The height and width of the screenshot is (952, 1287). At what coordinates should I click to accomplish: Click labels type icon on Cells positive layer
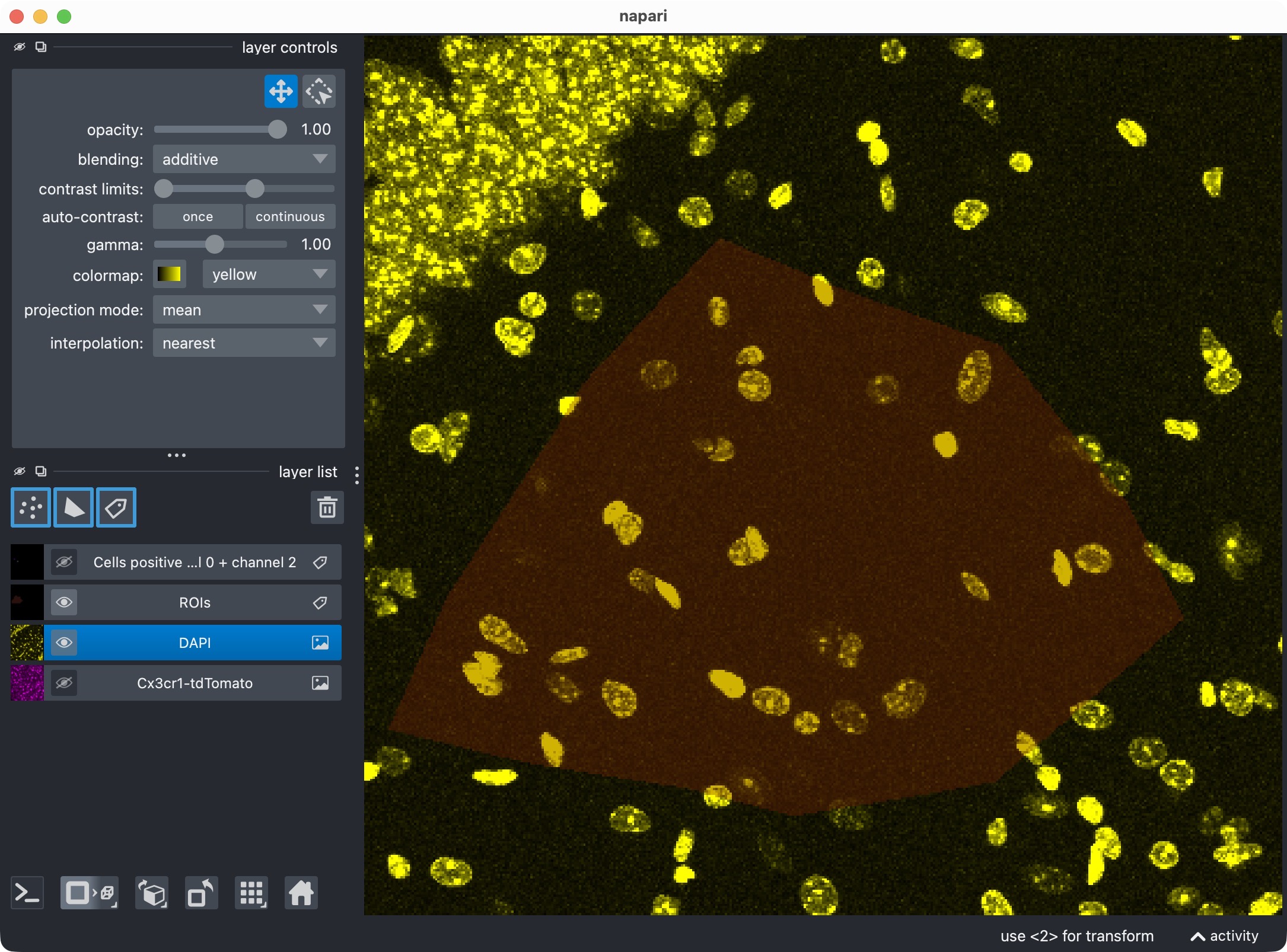tap(320, 563)
